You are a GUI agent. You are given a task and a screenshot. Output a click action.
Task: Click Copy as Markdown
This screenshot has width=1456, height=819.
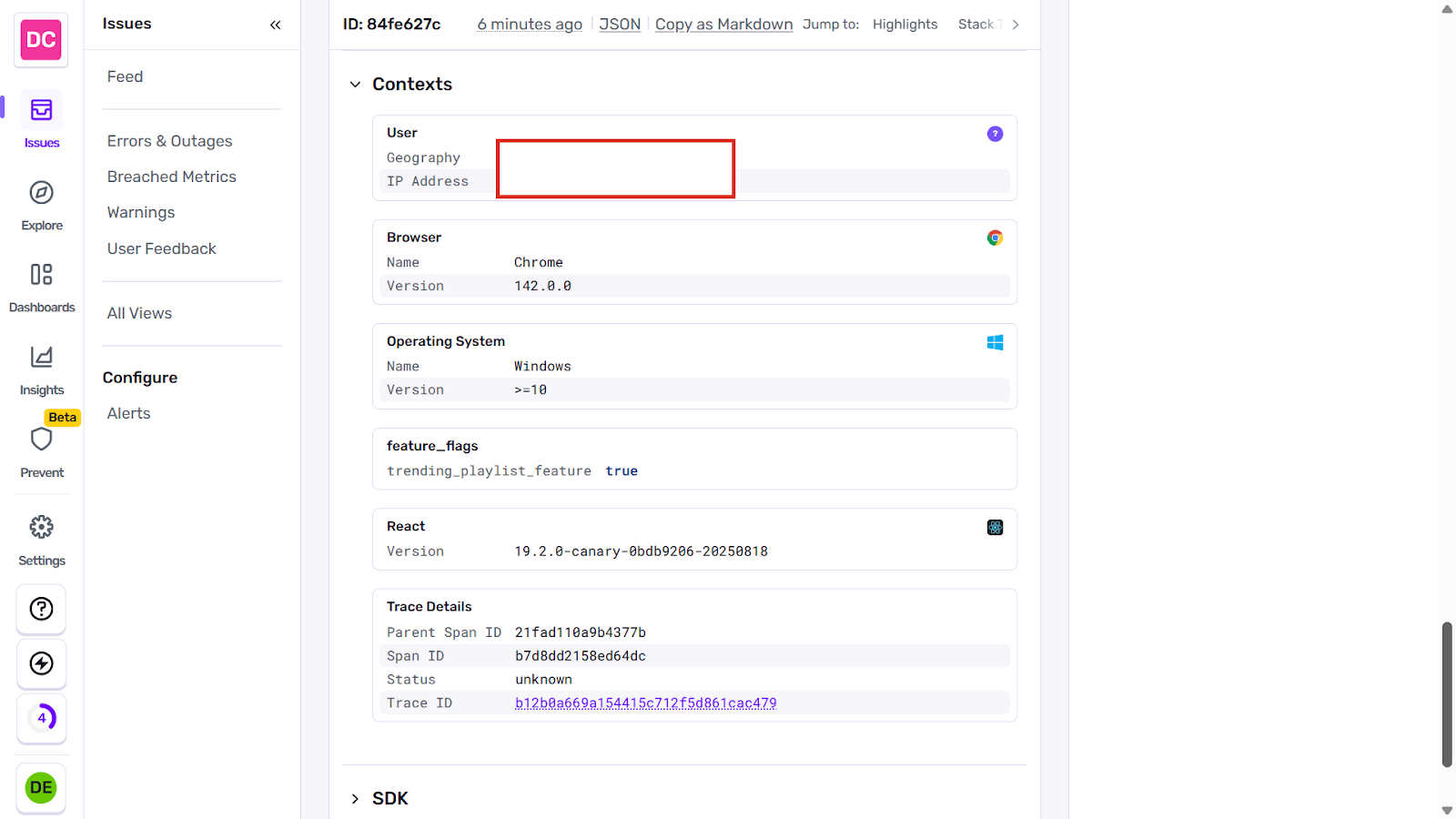pyautogui.click(x=723, y=24)
